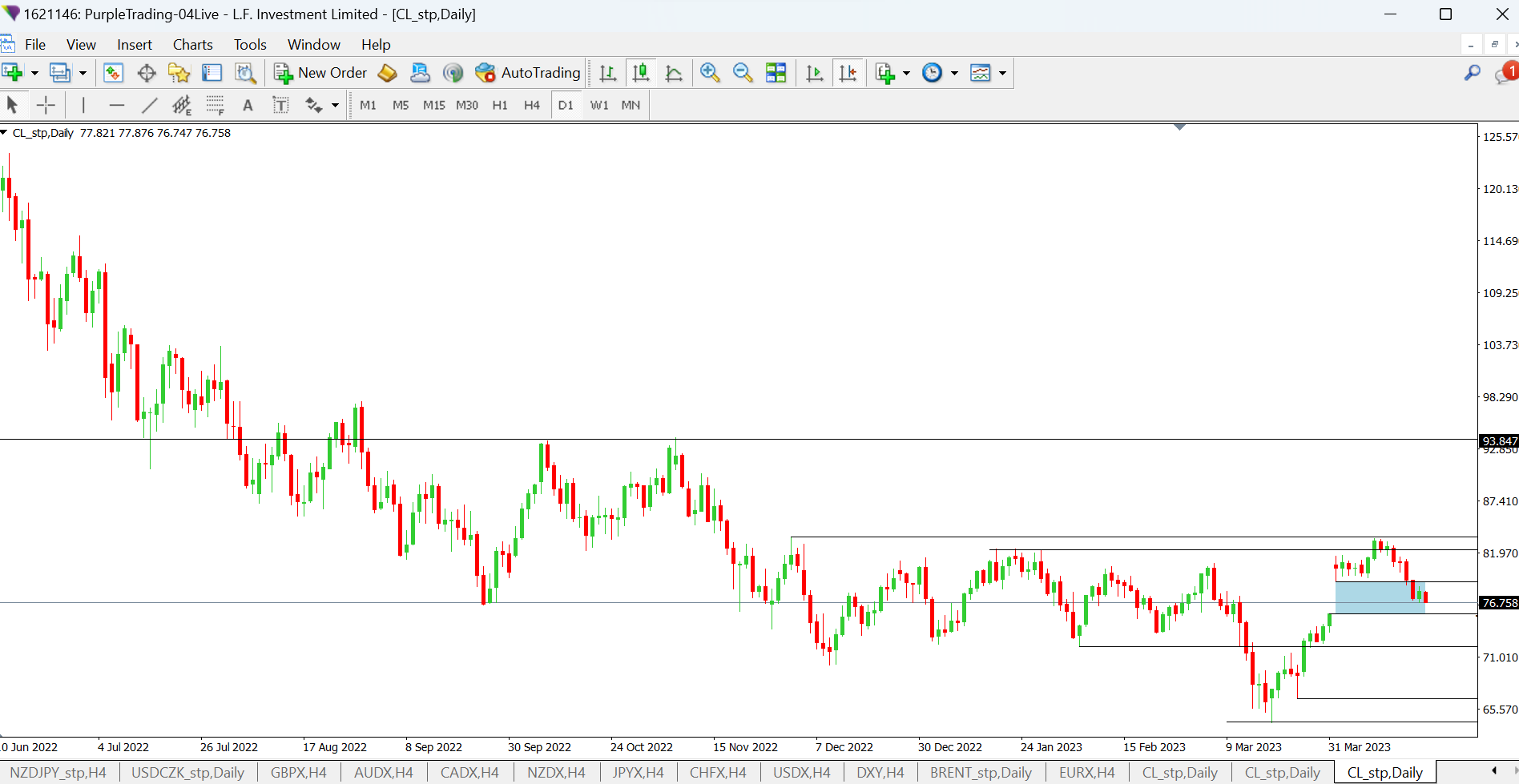Switch to the BRENT_stp,Daily chart tab

point(981,773)
